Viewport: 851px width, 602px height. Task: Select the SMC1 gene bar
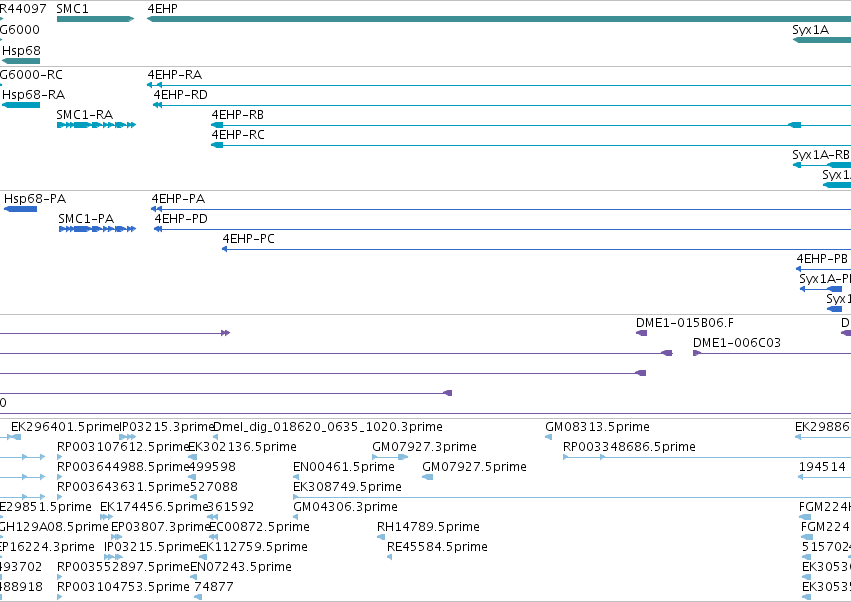[95, 19]
